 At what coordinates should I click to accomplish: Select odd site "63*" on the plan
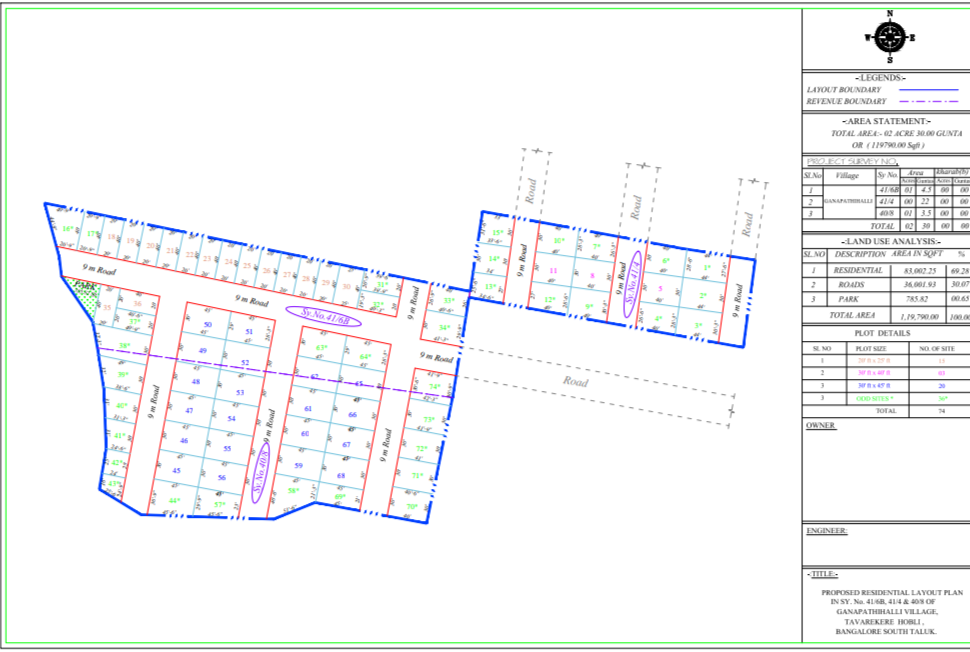pos(322,348)
